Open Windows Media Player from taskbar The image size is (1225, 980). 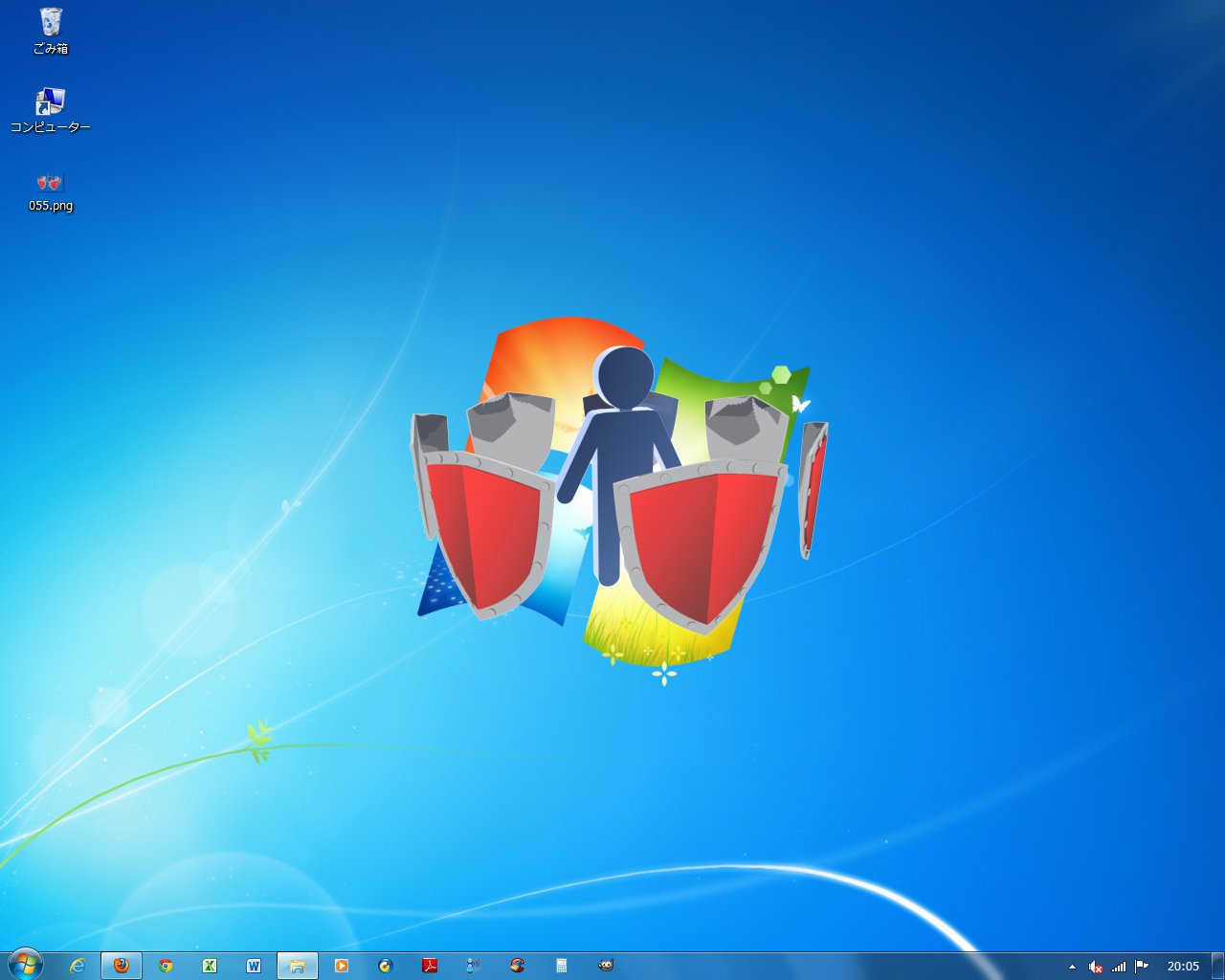point(342,966)
